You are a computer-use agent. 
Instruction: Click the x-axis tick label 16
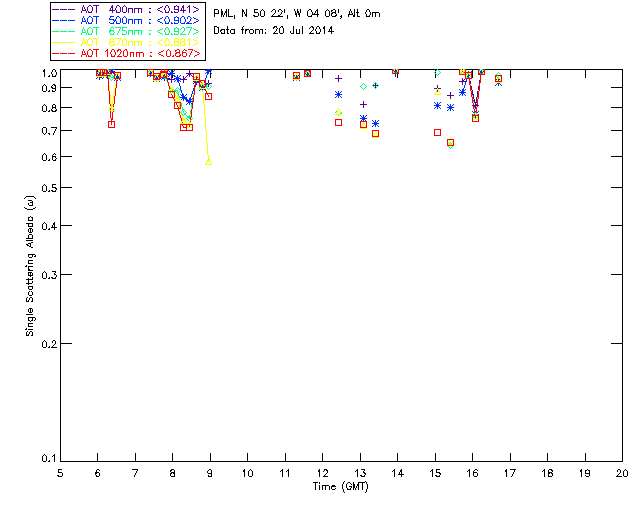click(472, 473)
